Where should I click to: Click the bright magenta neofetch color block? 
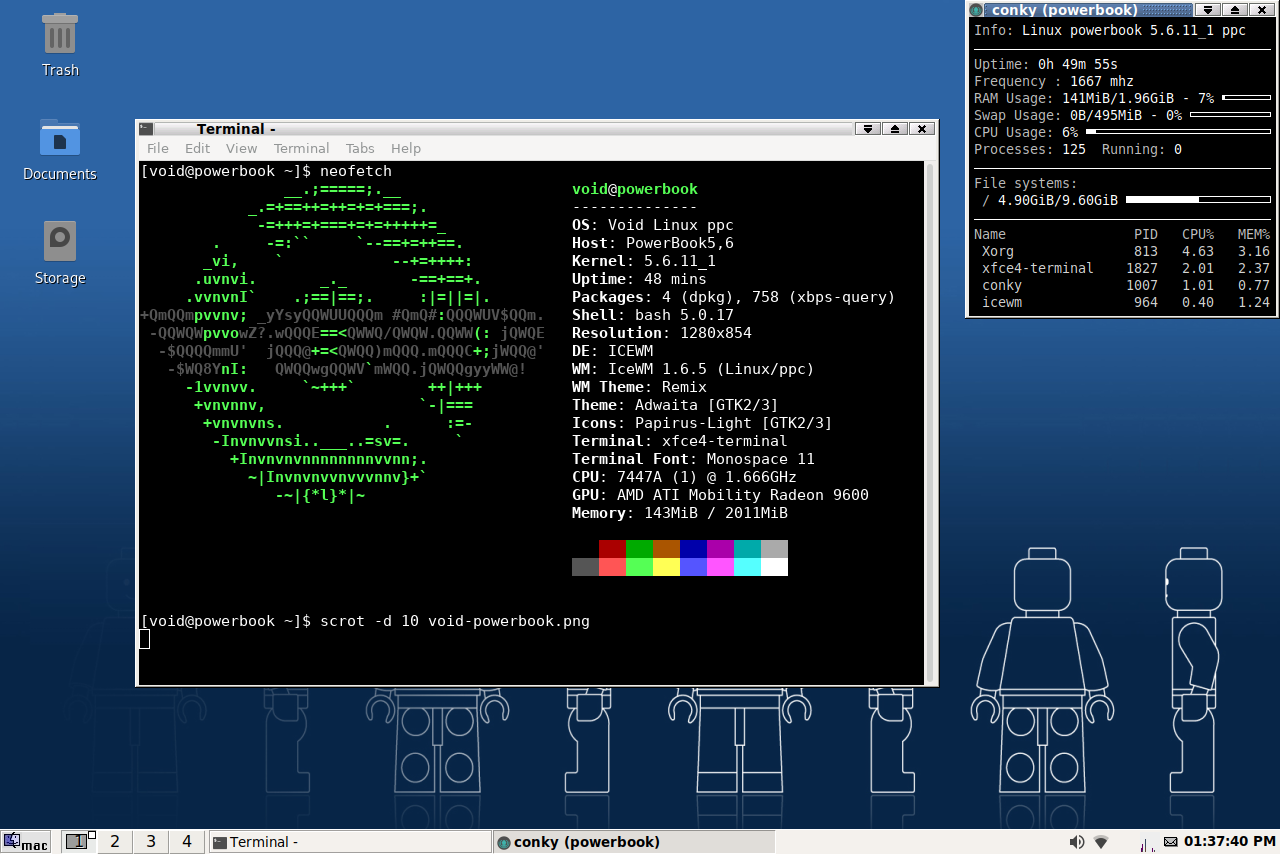coord(720,567)
